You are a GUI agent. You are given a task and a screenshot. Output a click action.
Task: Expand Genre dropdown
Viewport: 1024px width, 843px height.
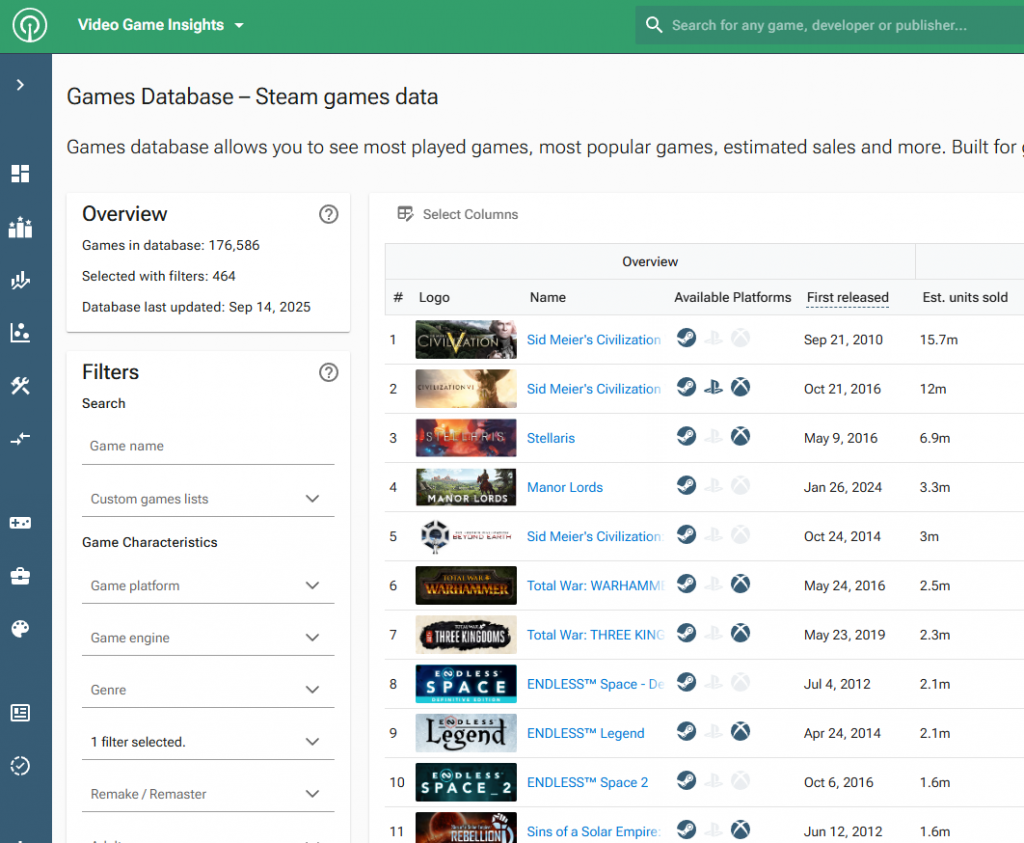(208, 690)
